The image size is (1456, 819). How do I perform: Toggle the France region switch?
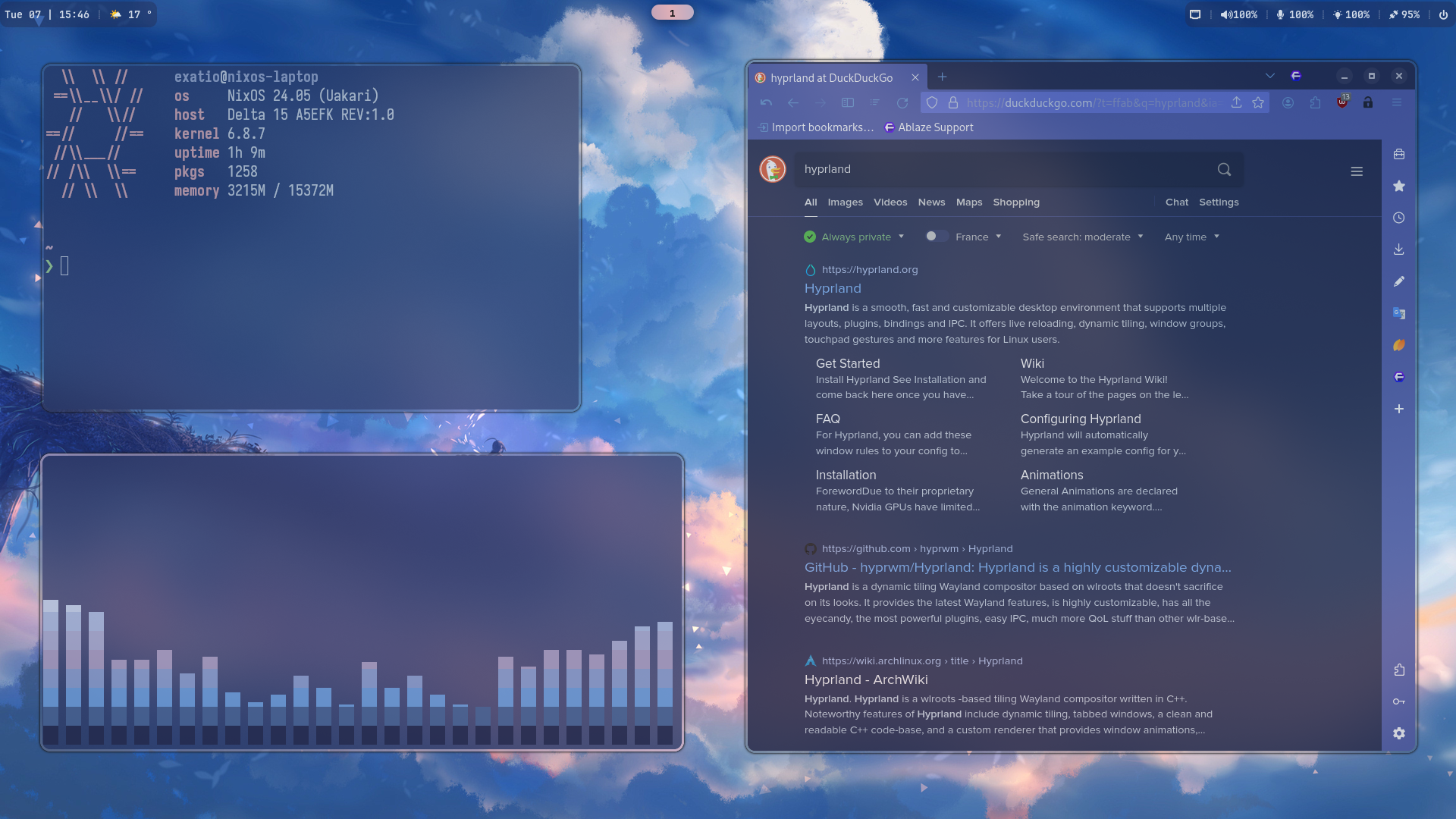pyautogui.click(x=936, y=237)
